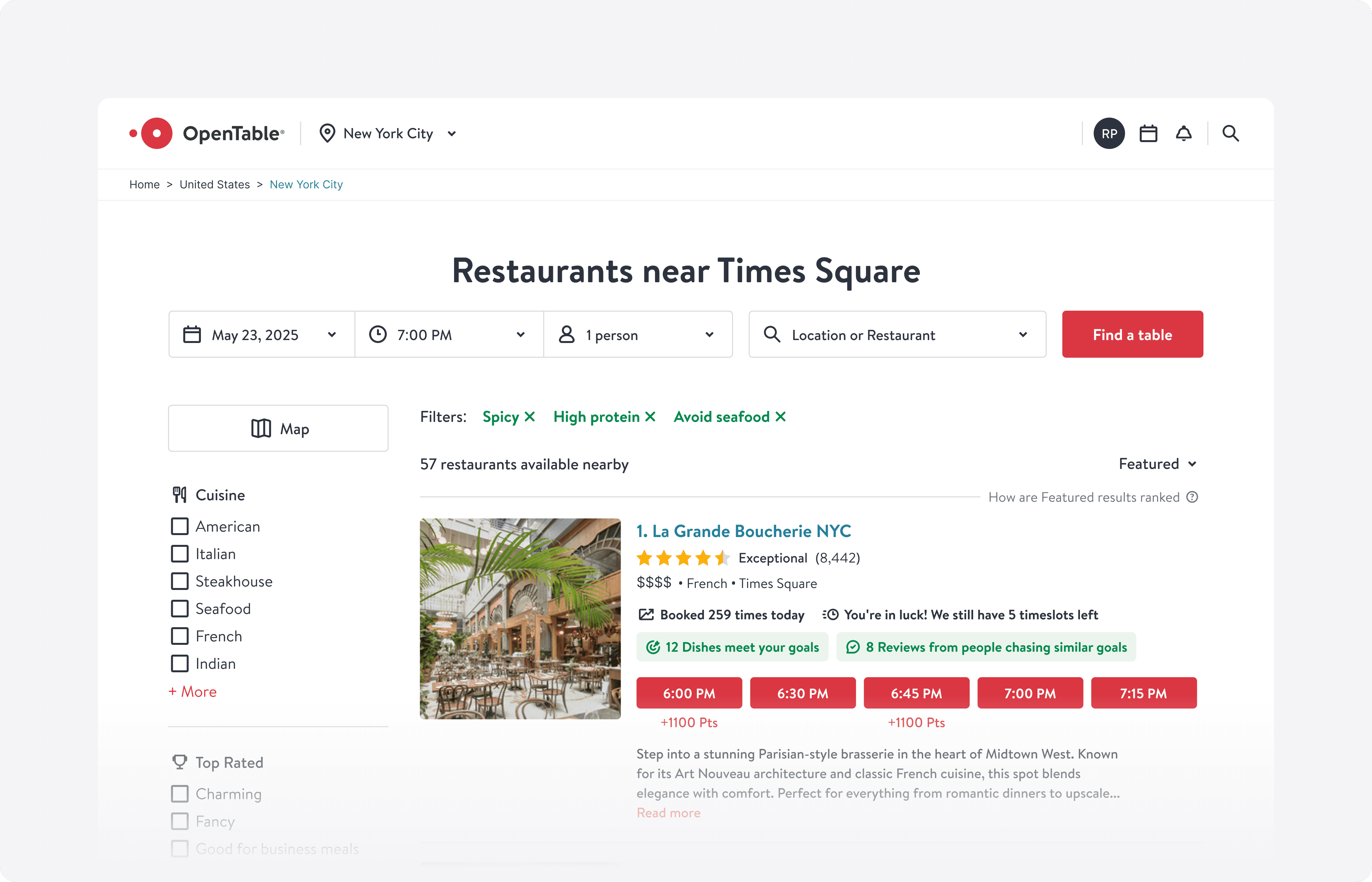Click the search magnifier icon in header
This screenshot has height=882, width=1372.
point(1231,134)
